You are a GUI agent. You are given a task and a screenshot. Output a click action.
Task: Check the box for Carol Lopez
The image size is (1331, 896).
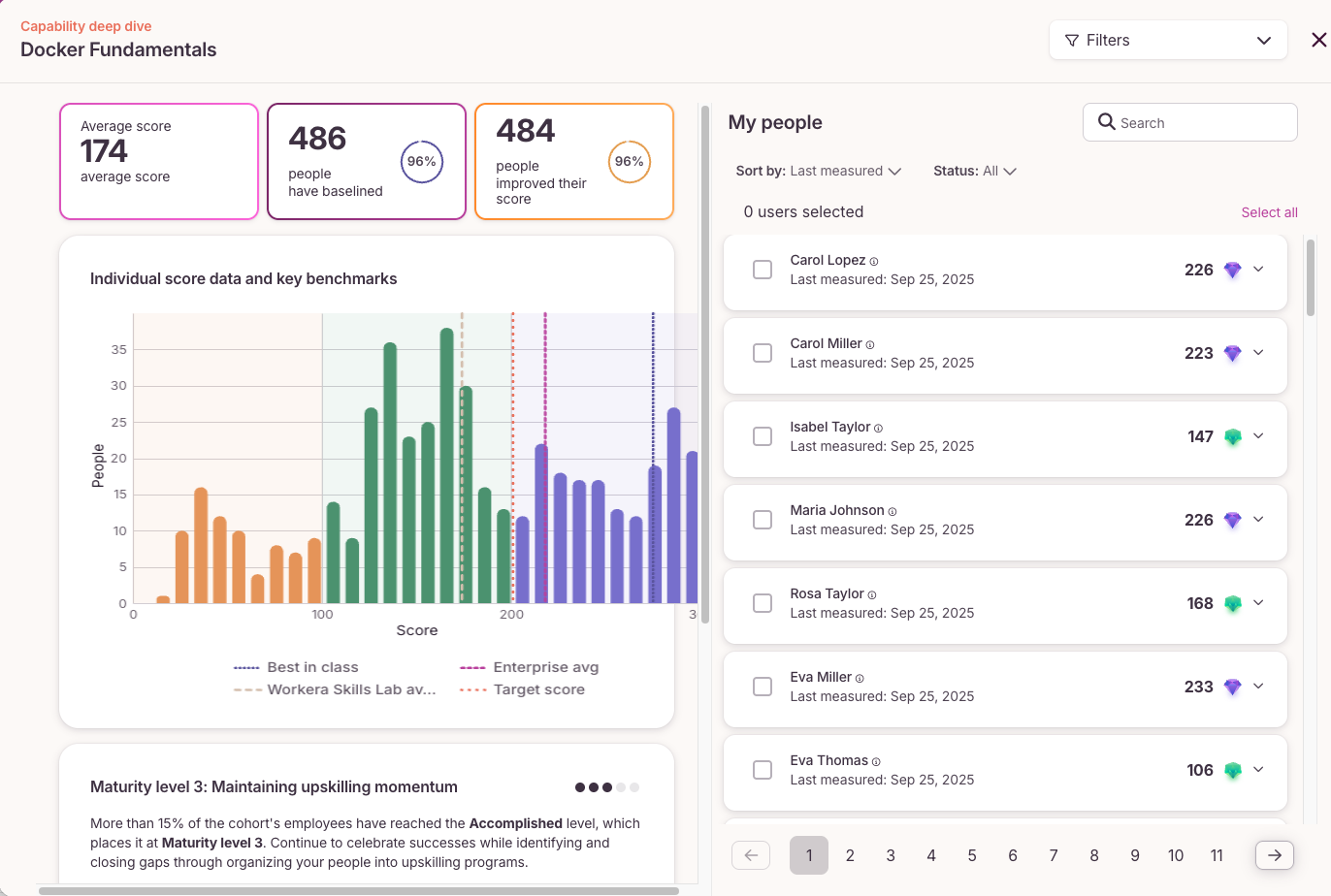point(763,270)
